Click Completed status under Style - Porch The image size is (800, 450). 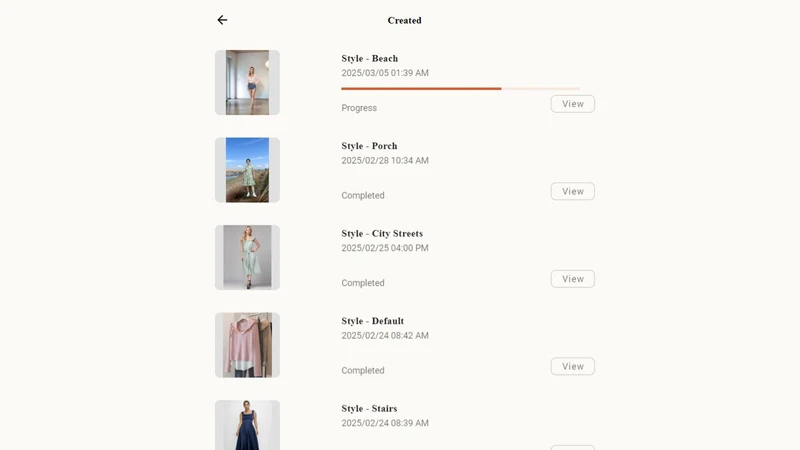click(363, 195)
